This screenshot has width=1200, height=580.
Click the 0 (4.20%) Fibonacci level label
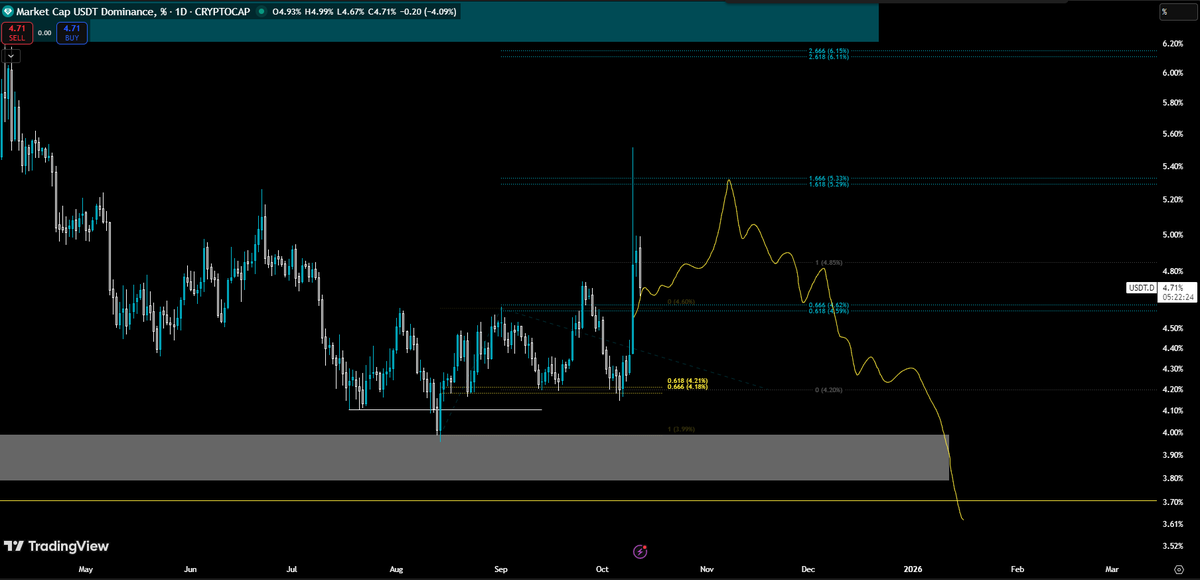tap(829, 389)
